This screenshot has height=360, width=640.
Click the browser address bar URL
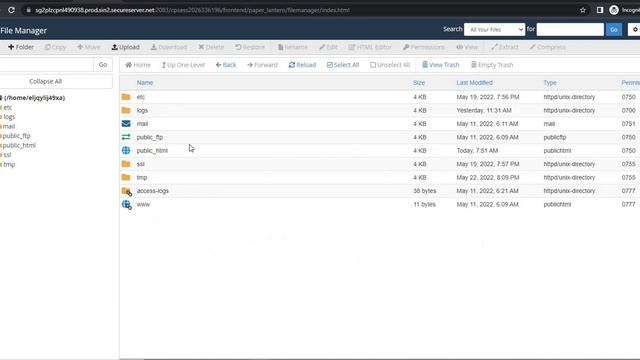[x=192, y=10]
